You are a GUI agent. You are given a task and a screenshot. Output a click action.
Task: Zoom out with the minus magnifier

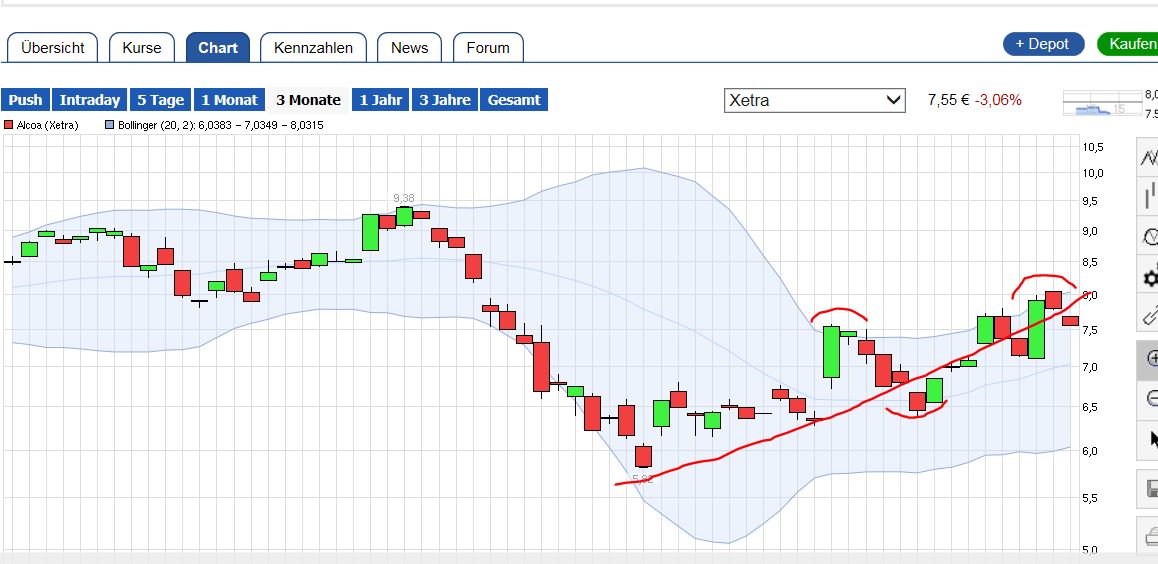tap(1149, 399)
